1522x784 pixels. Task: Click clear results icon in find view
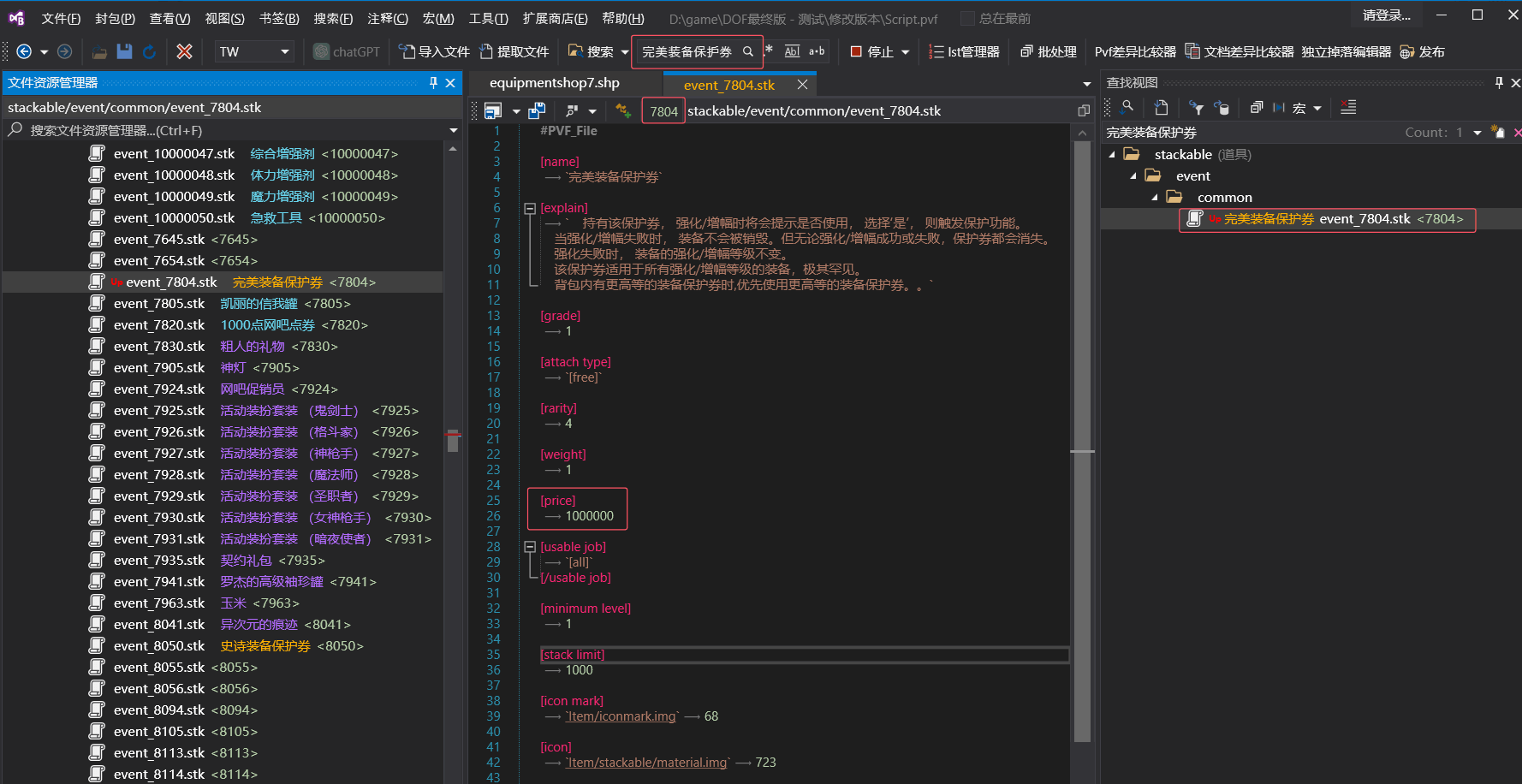click(1348, 107)
